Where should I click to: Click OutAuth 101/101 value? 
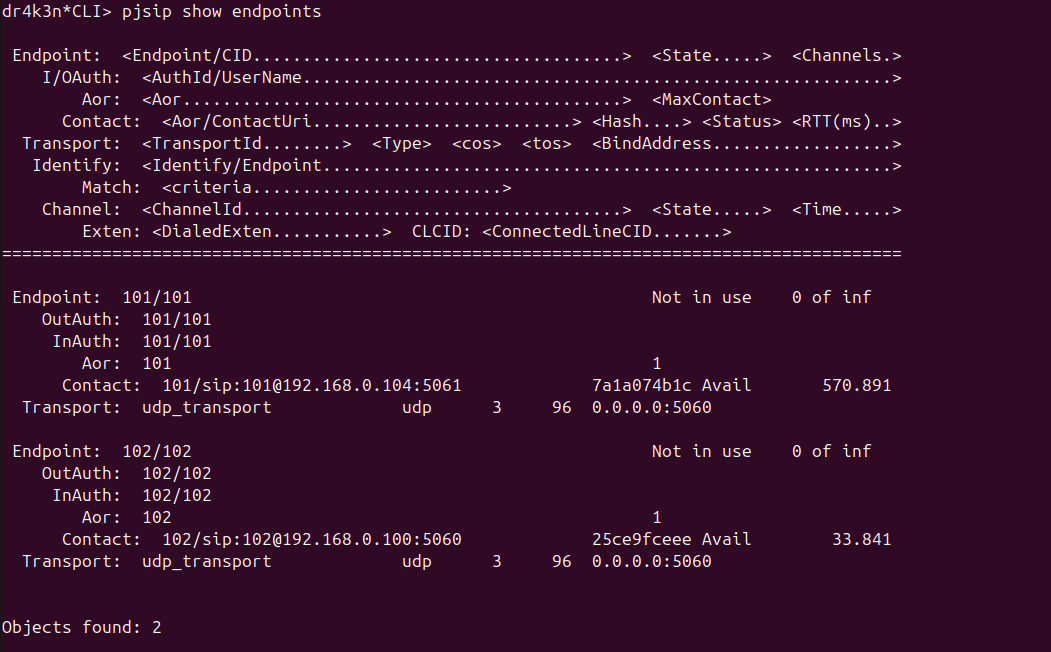177,320
